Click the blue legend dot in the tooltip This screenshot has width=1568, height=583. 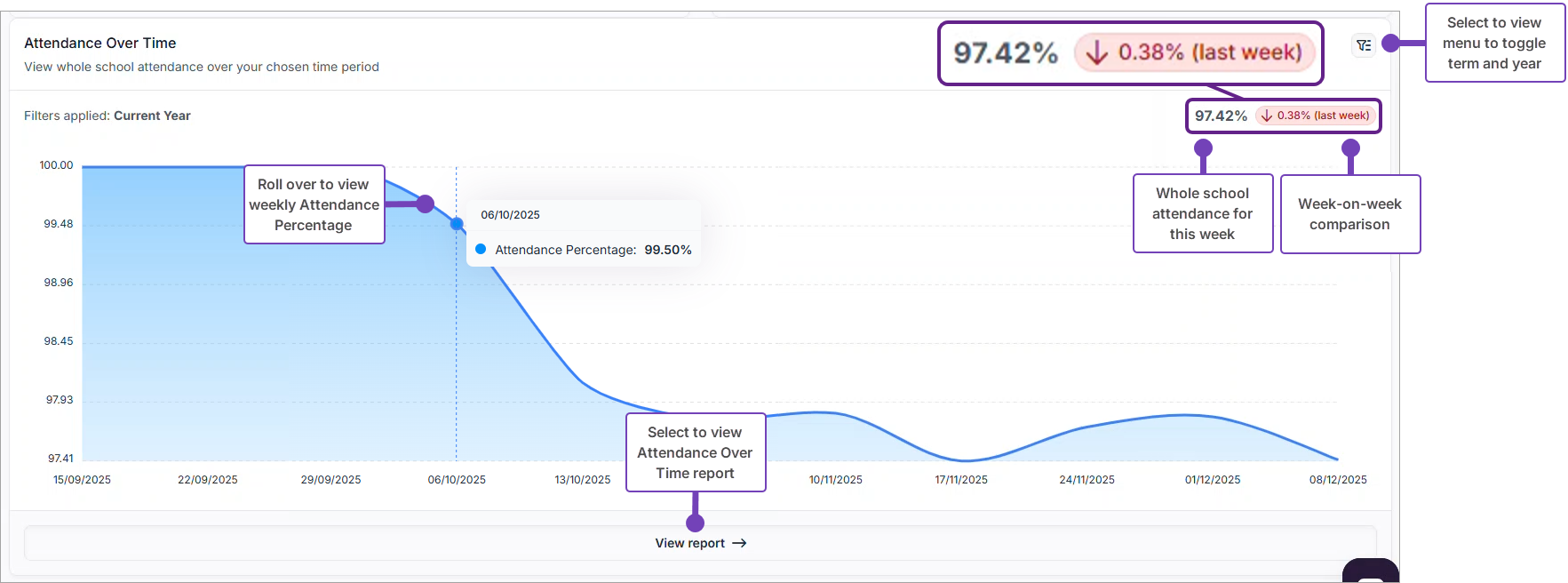pos(481,250)
